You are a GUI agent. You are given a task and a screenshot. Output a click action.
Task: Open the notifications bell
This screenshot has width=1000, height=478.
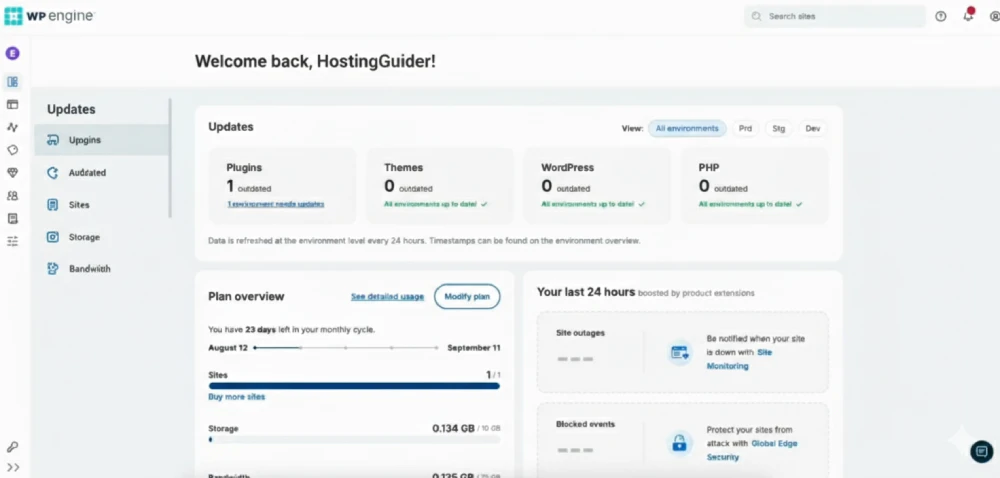click(x=969, y=15)
